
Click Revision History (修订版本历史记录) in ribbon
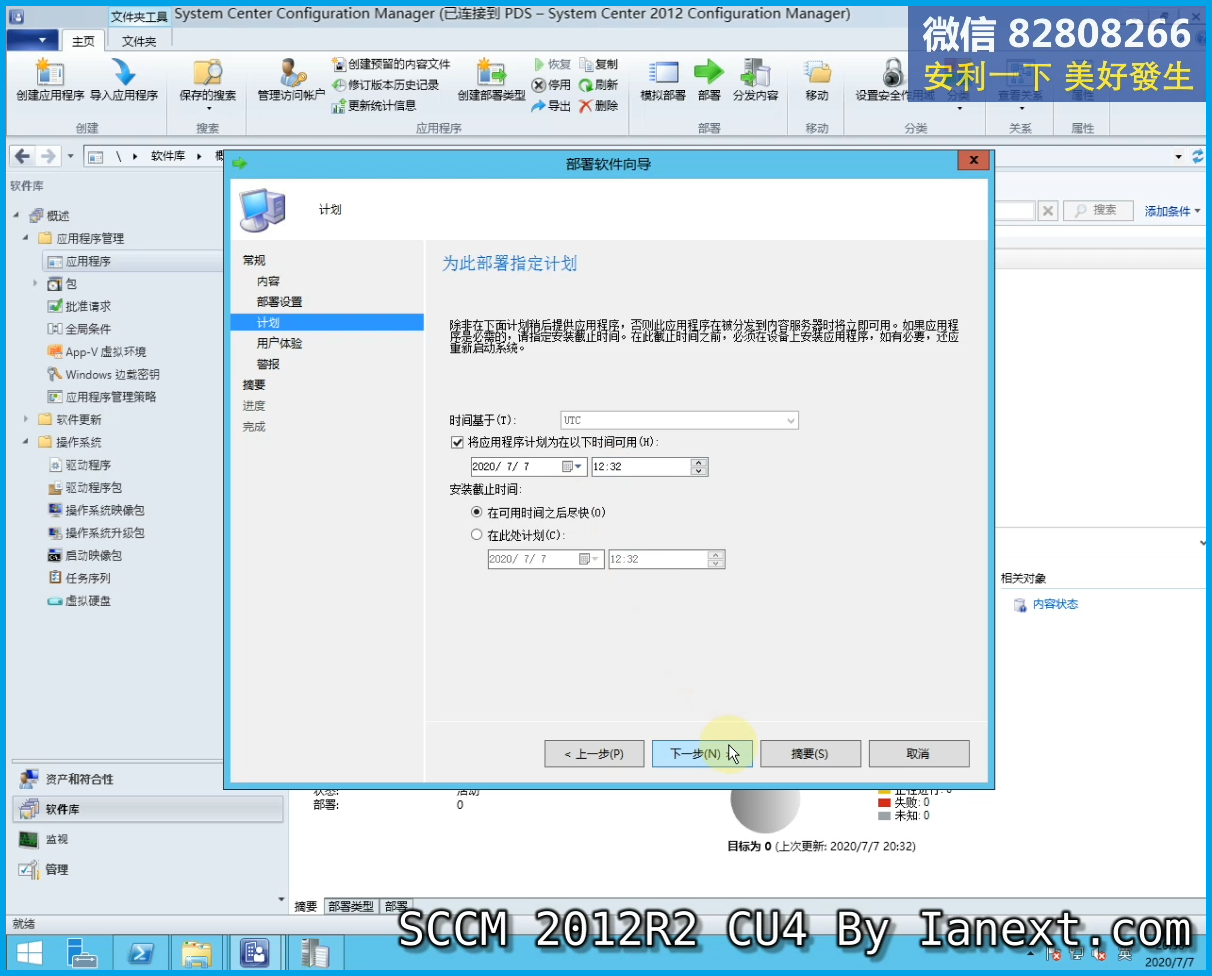386,85
